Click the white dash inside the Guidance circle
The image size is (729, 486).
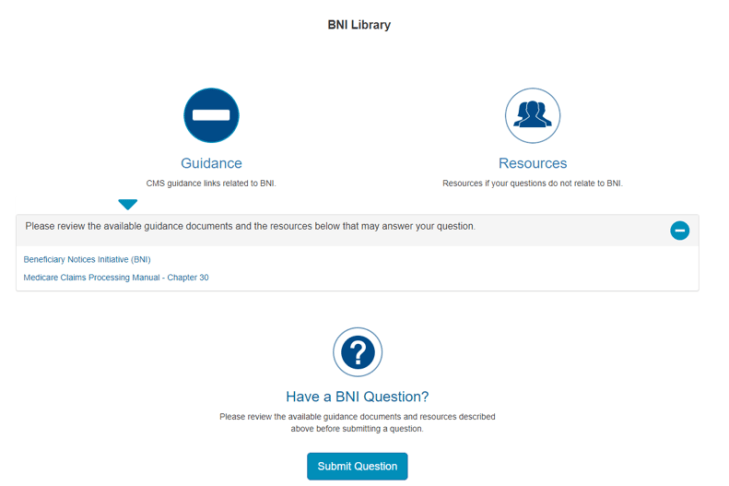point(211,116)
